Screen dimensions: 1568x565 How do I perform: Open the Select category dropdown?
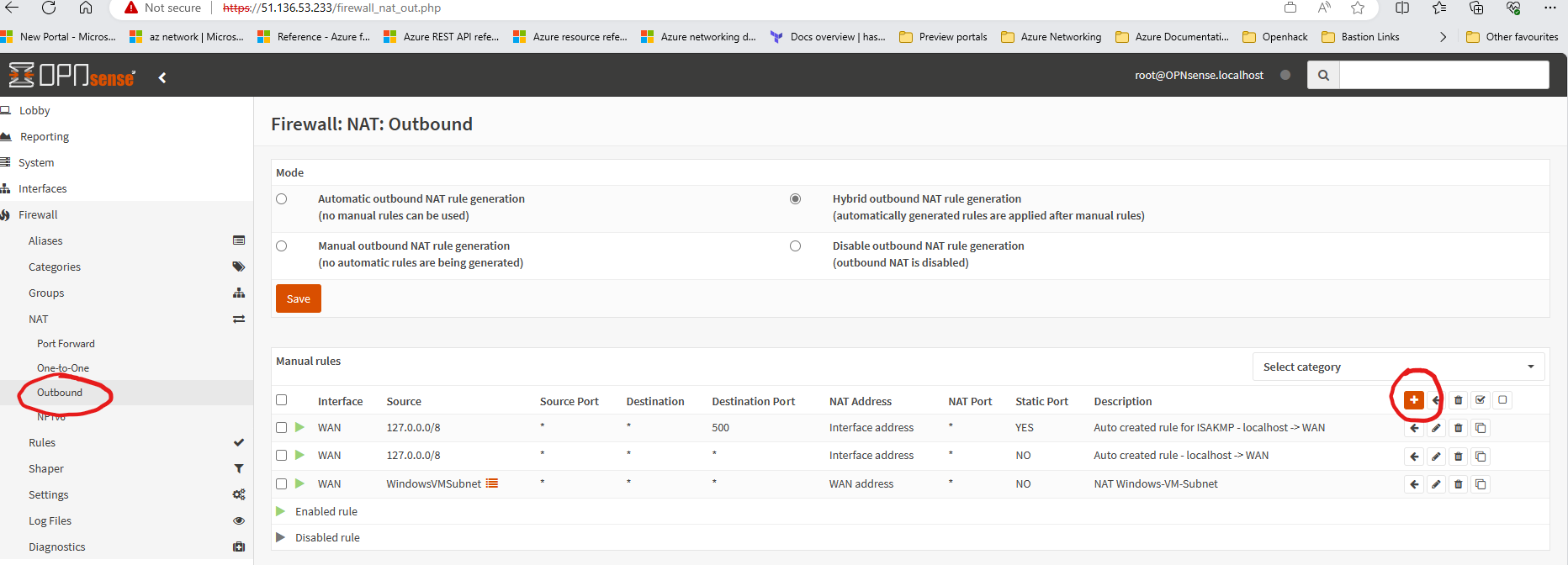1398,367
